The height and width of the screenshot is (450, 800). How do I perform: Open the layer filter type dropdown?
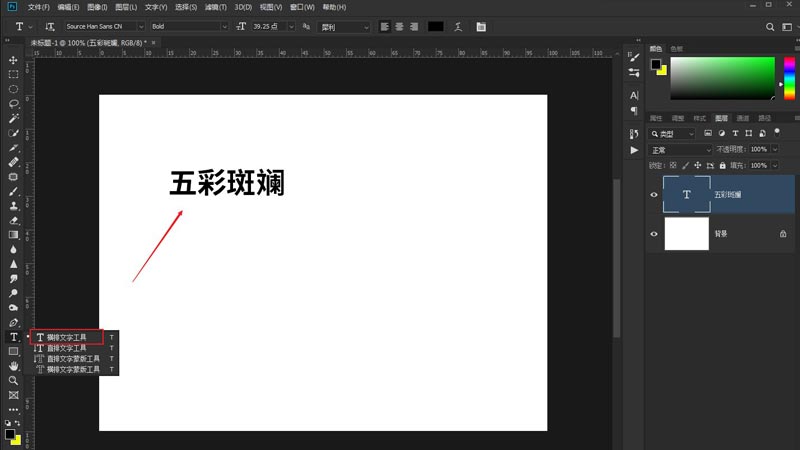(x=672, y=134)
